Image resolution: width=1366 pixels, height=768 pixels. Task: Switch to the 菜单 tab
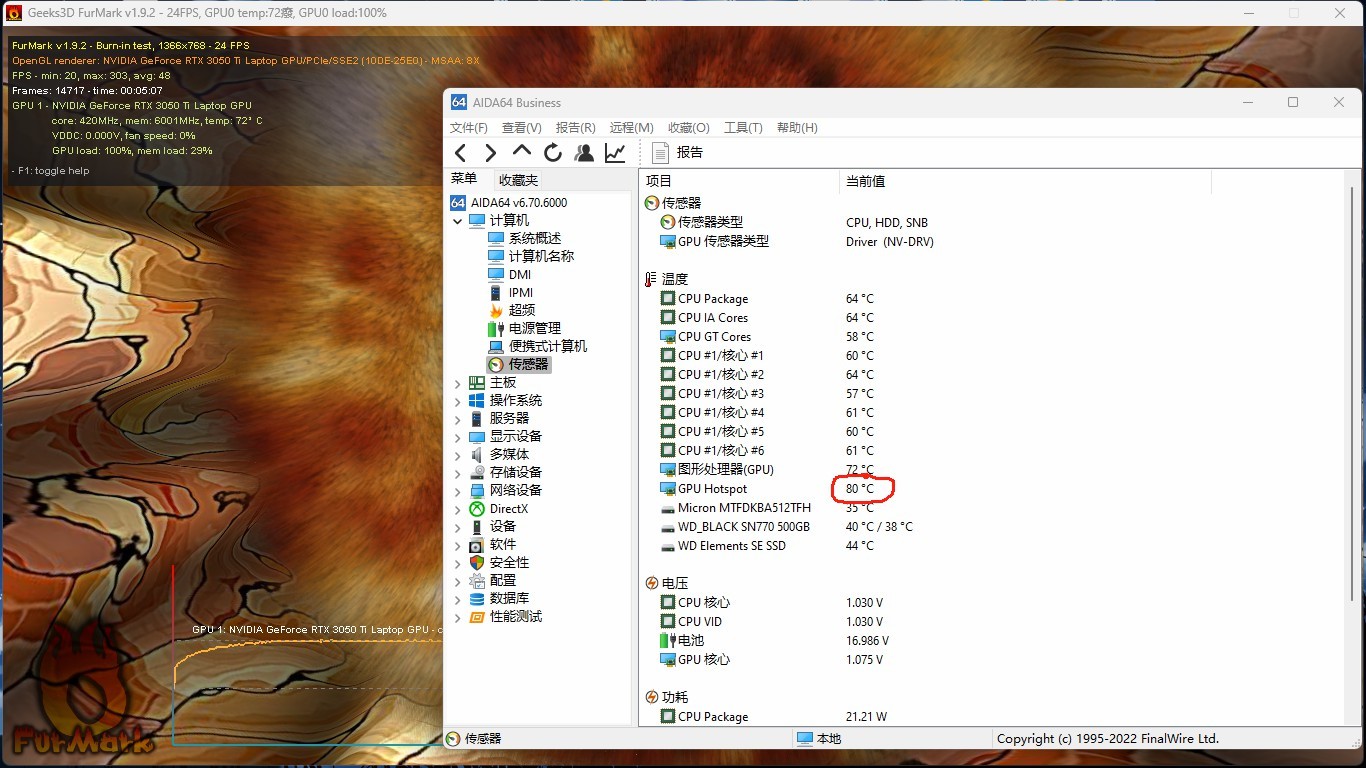(464, 179)
